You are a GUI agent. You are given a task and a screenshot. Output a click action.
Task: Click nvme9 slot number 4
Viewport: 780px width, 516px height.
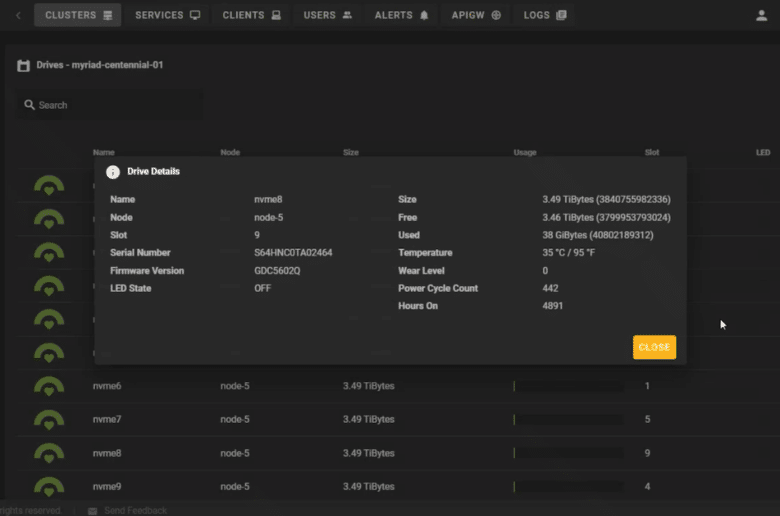[x=647, y=487]
